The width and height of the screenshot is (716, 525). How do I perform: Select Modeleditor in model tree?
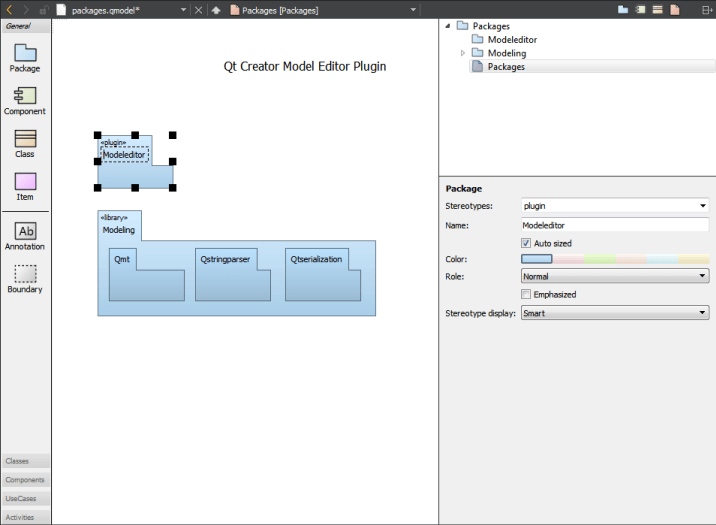click(512, 40)
